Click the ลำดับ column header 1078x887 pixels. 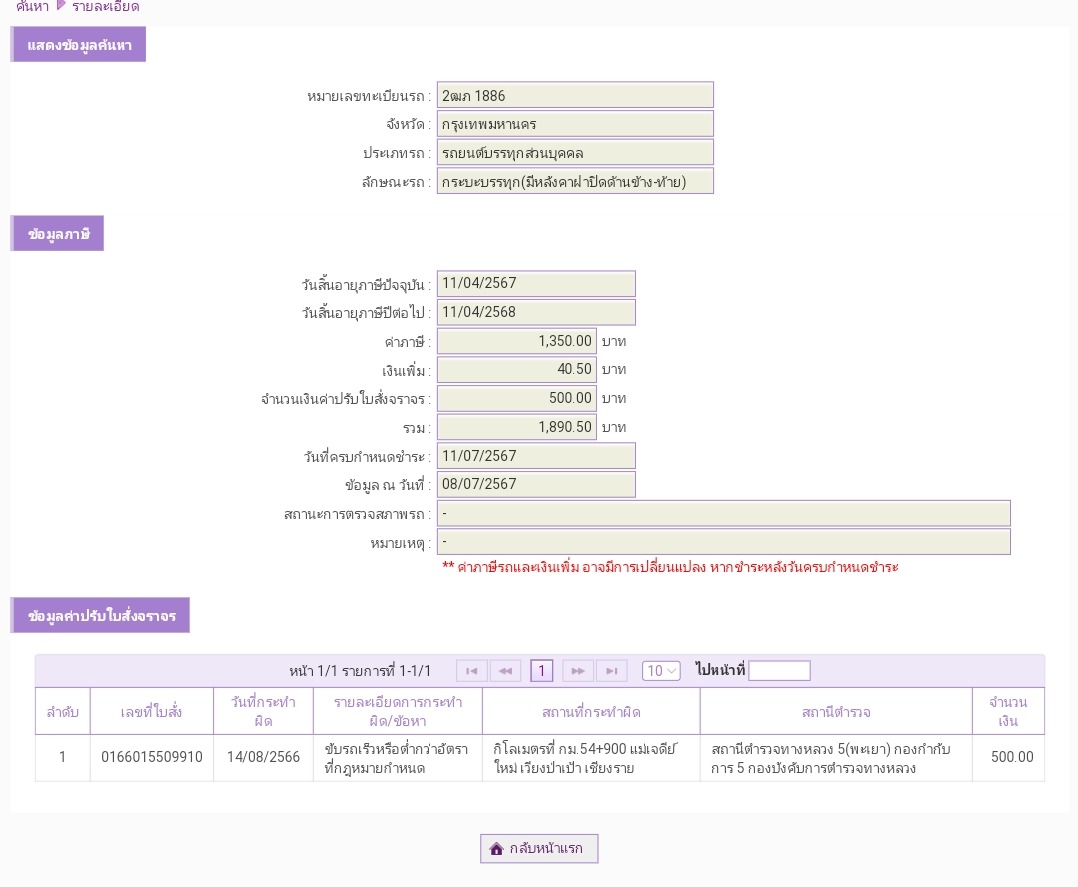tap(63, 712)
